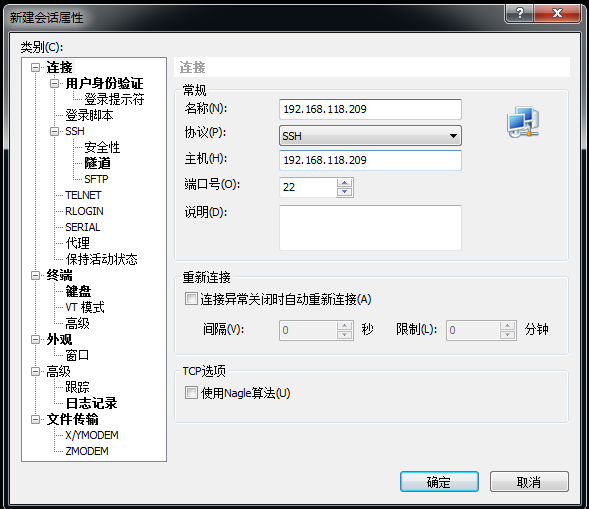Collapse the 文件传输 tree node
This screenshot has width=589, height=509.
35,419
